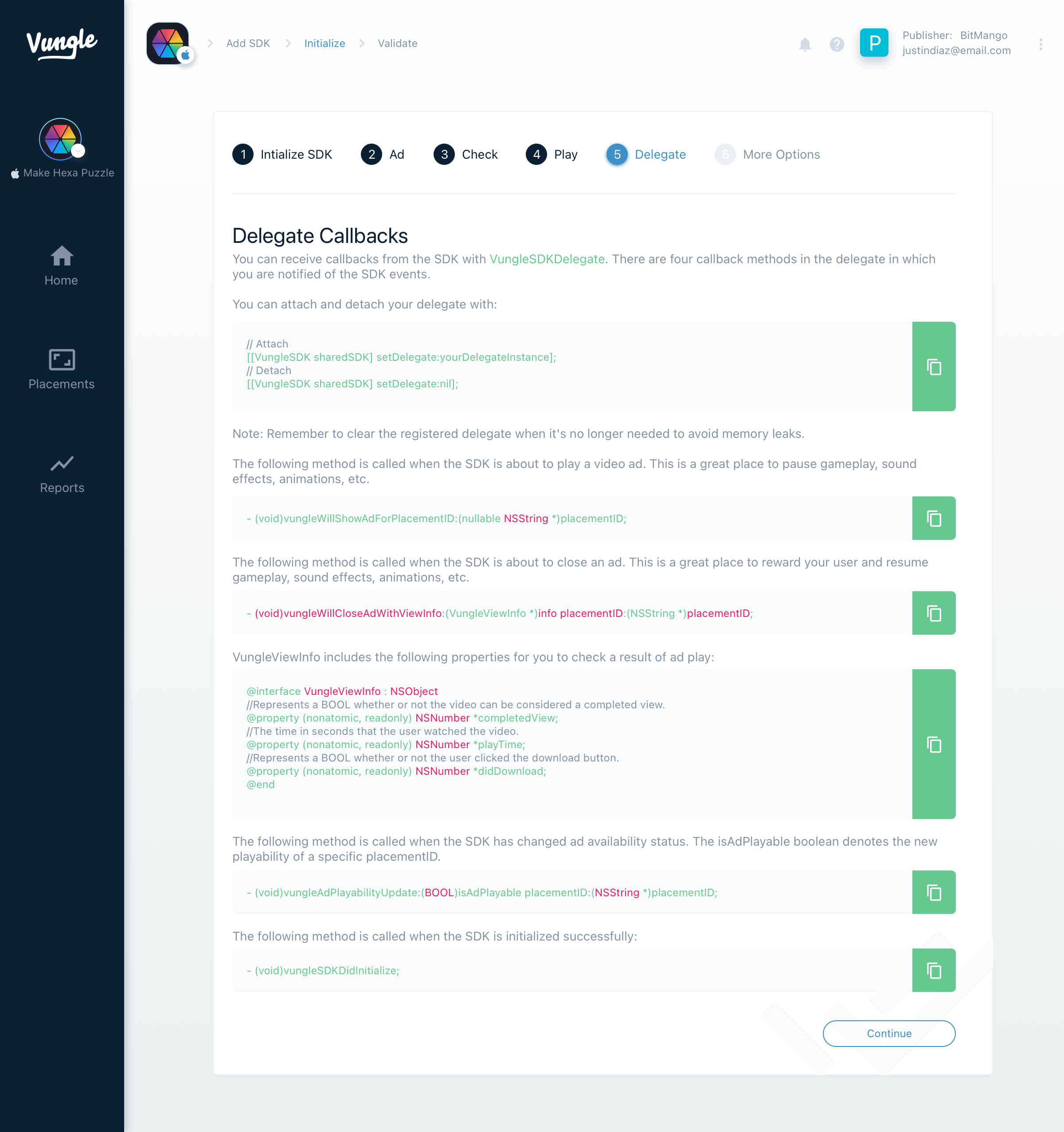Copy the vungleWillShowAdForPlacementID code
Image resolution: width=1064 pixels, height=1132 pixels.
(x=934, y=518)
